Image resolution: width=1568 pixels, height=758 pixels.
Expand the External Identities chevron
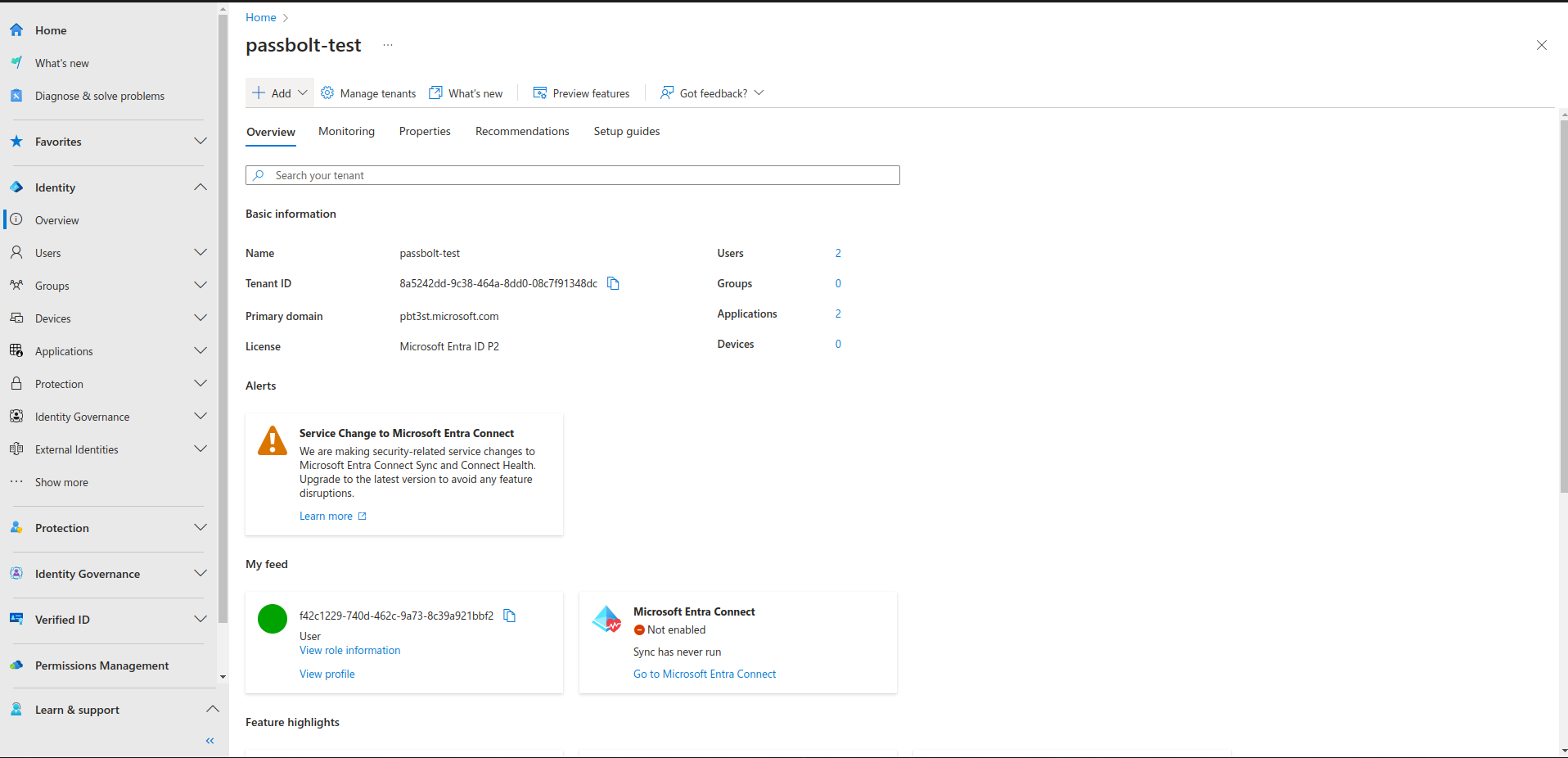[201, 449]
